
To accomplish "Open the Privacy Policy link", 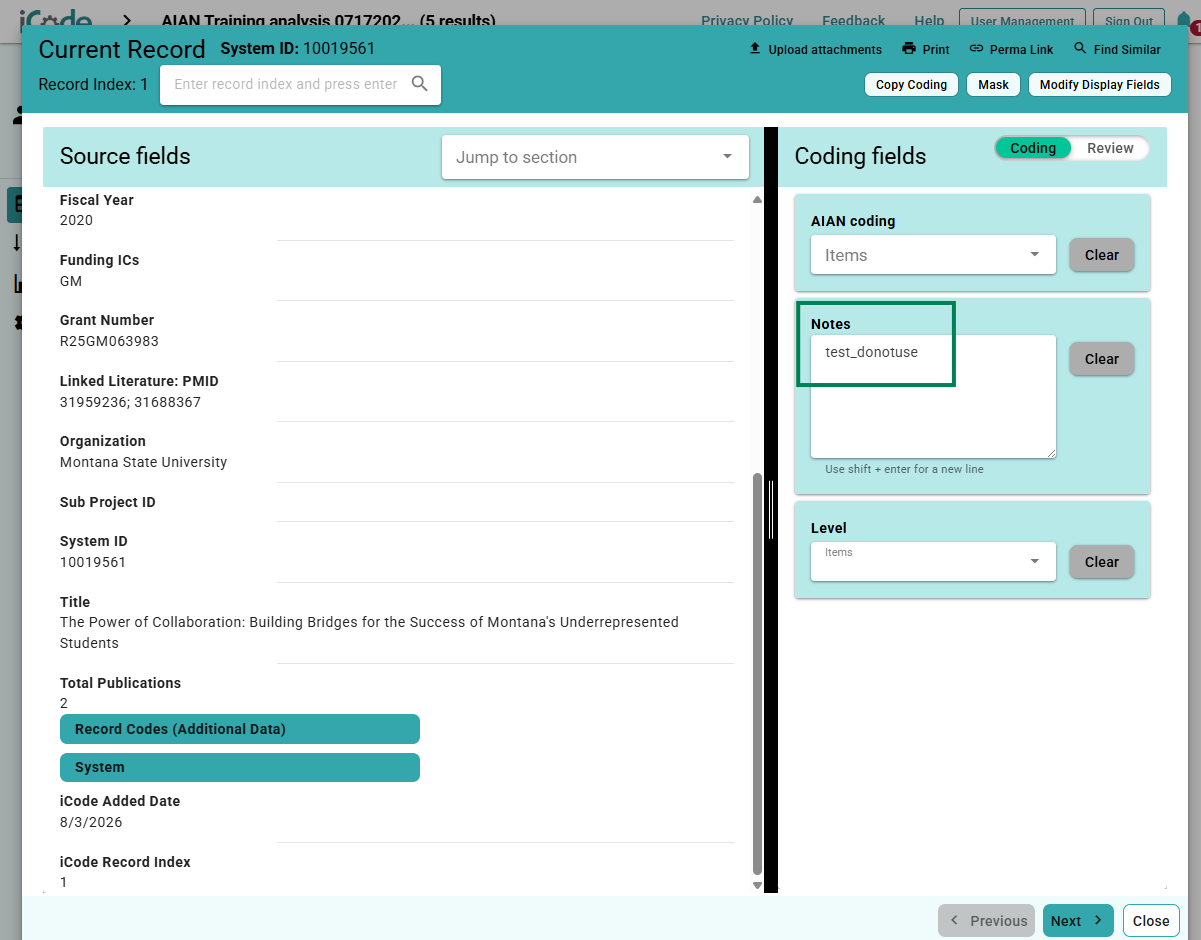I will [x=747, y=21].
